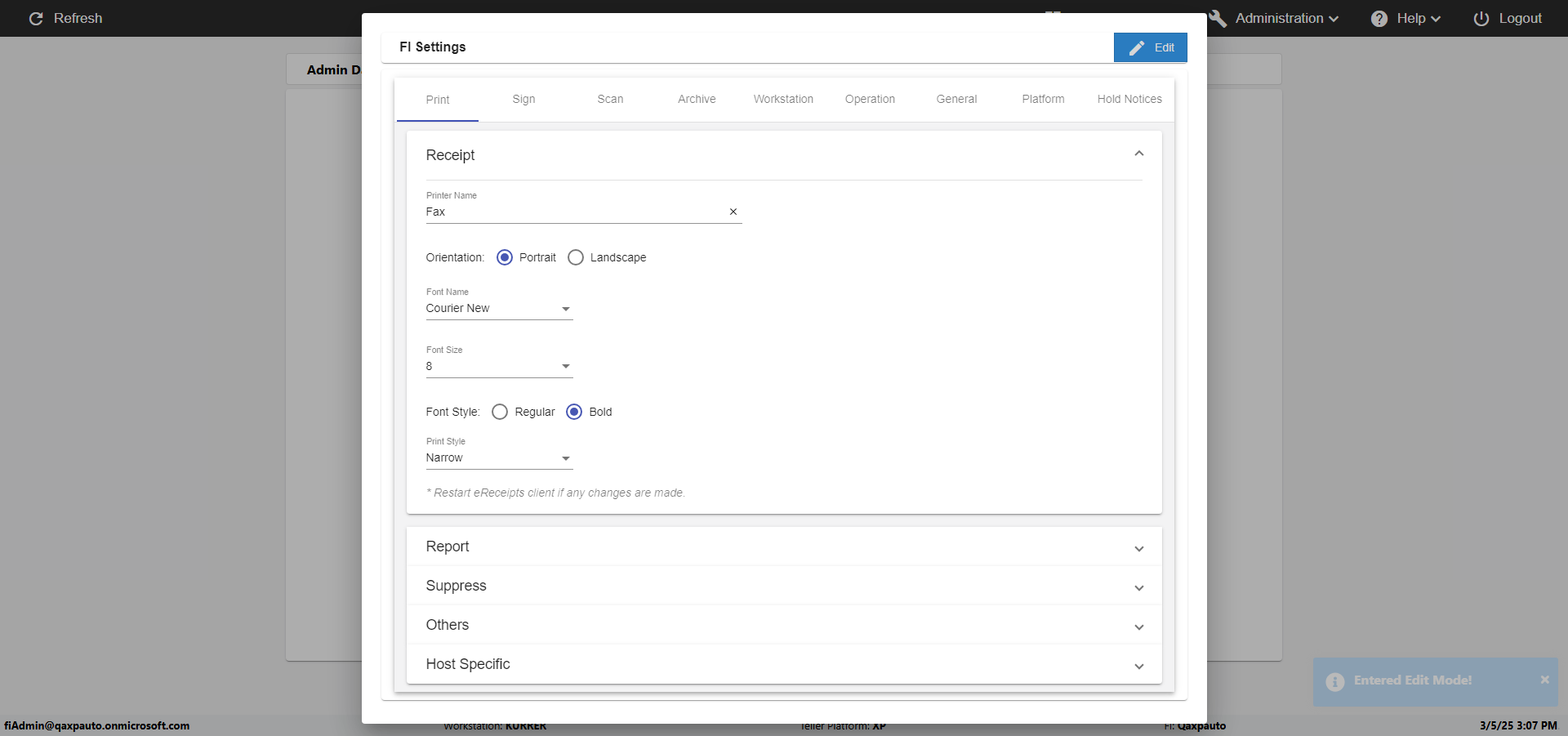Open the Print Style dropdown
1568x736 pixels.
[x=499, y=457]
